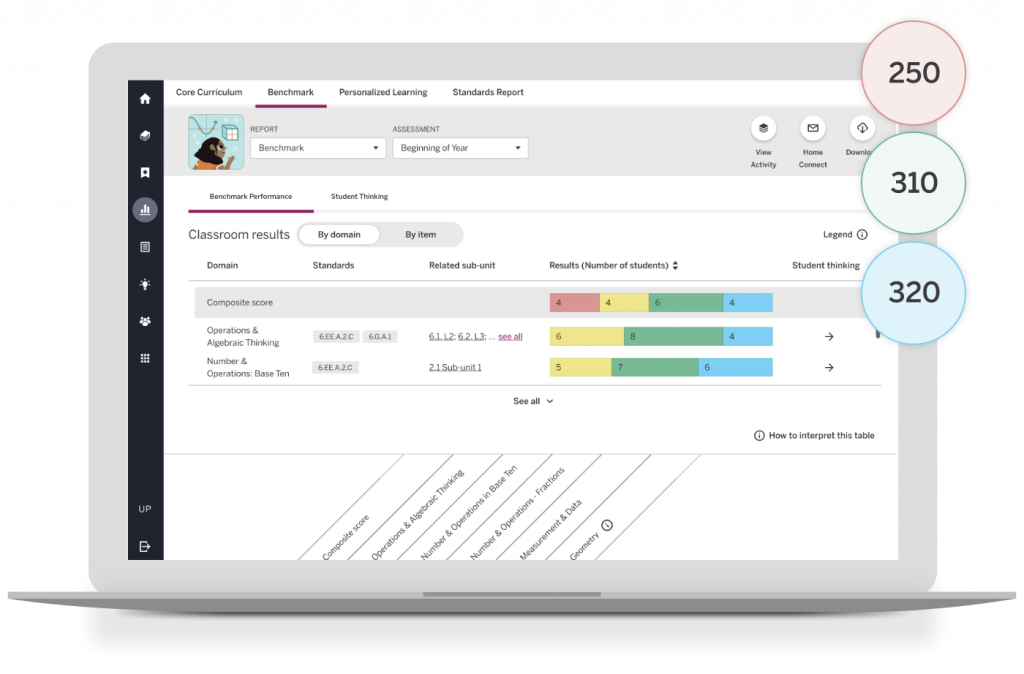1024x674 pixels.
Task: Click diagonal Measurement & Data chart label
Action: tap(550, 530)
